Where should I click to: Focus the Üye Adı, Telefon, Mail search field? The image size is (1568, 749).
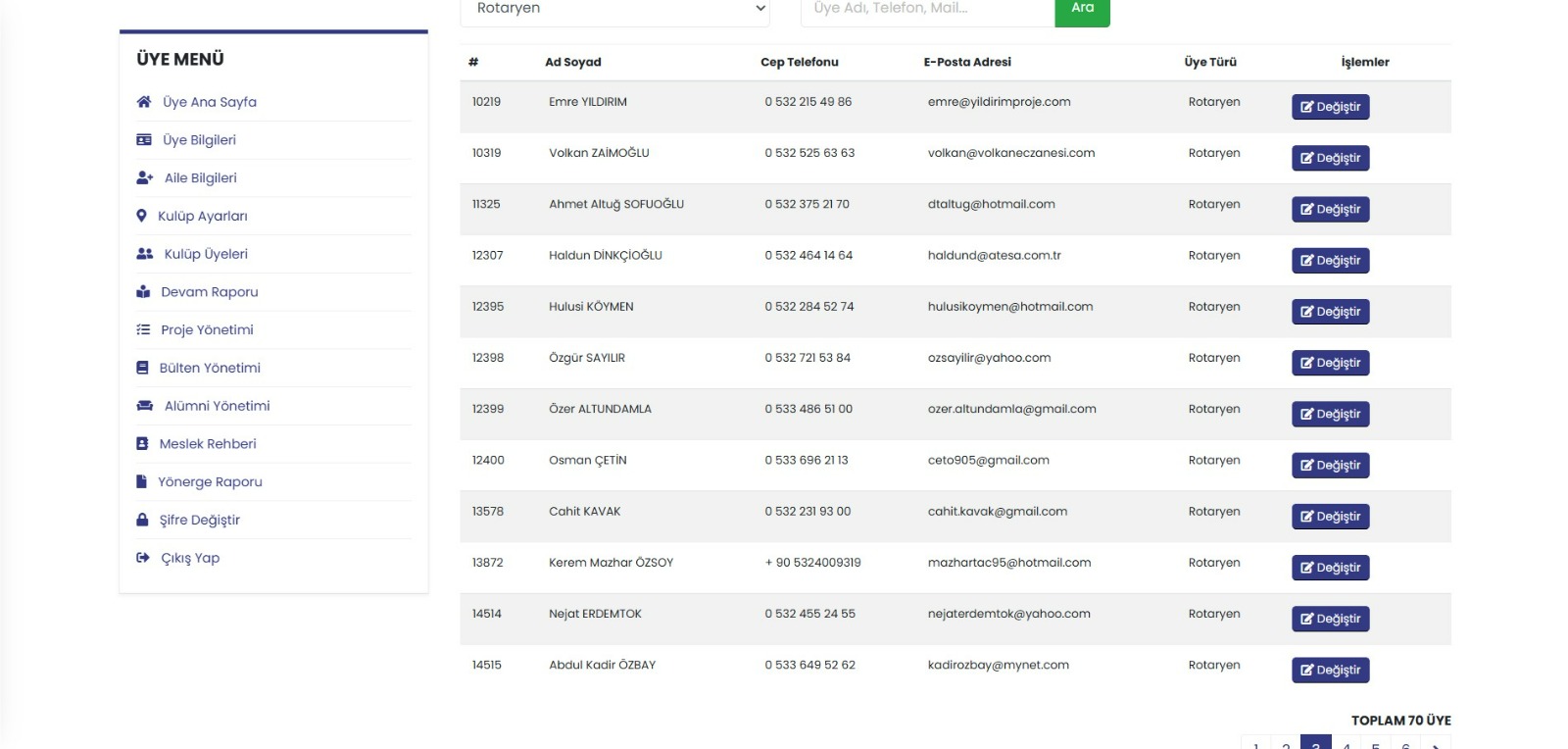click(926, 9)
